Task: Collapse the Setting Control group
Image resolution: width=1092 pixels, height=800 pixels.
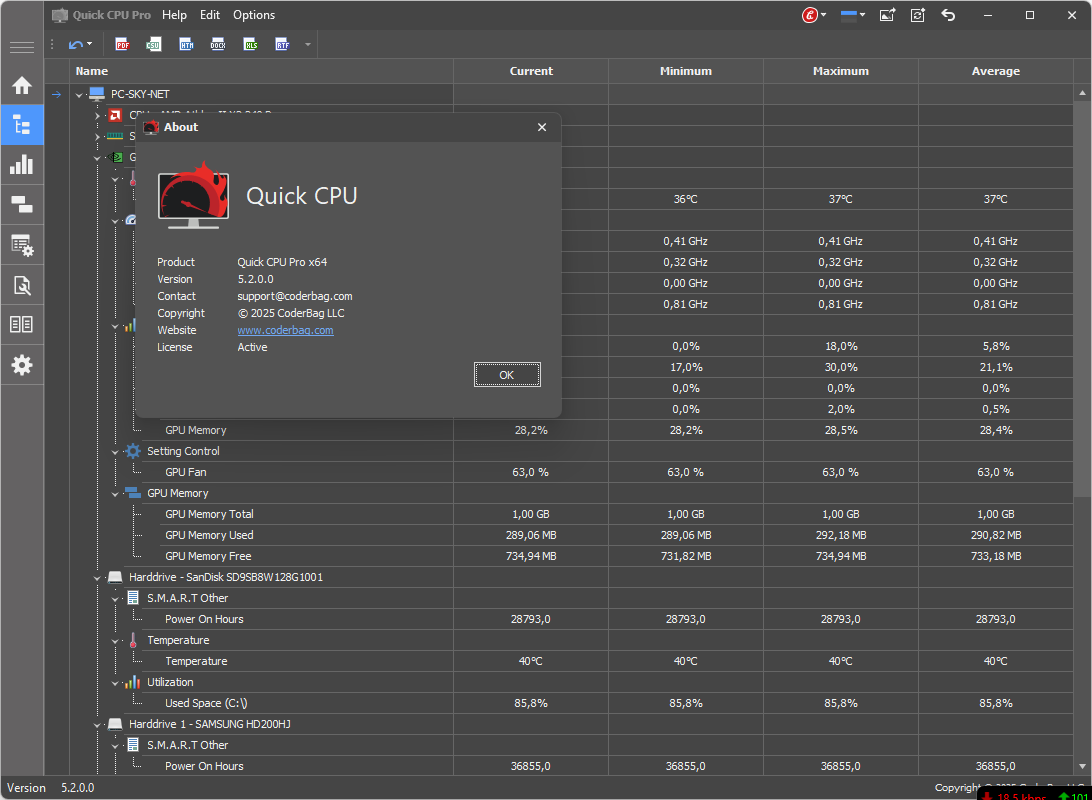Action: pyautogui.click(x=116, y=452)
